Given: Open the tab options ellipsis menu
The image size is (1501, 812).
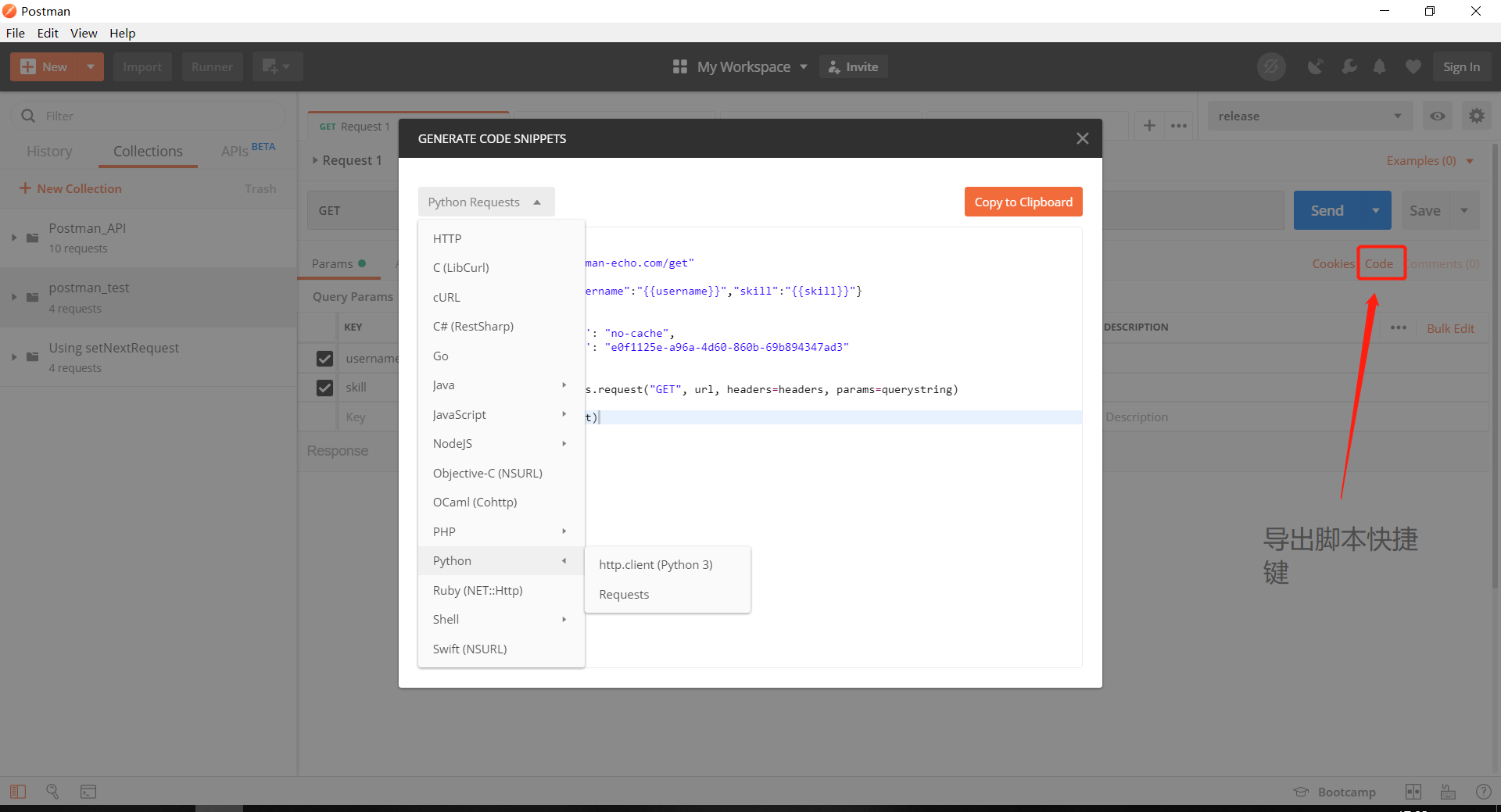Looking at the screenshot, I should tap(1179, 125).
